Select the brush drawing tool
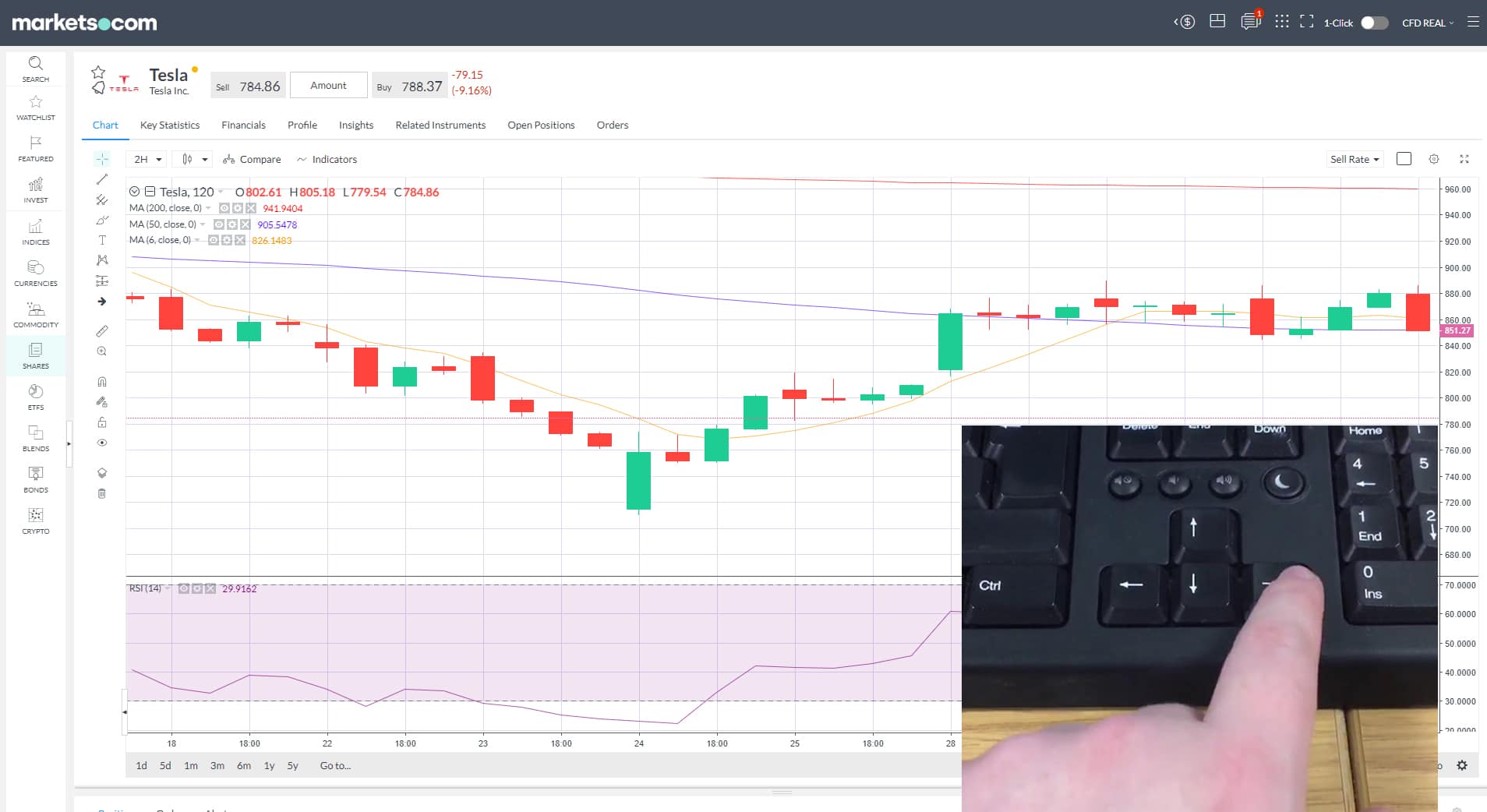1487x812 pixels. click(x=102, y=220)
